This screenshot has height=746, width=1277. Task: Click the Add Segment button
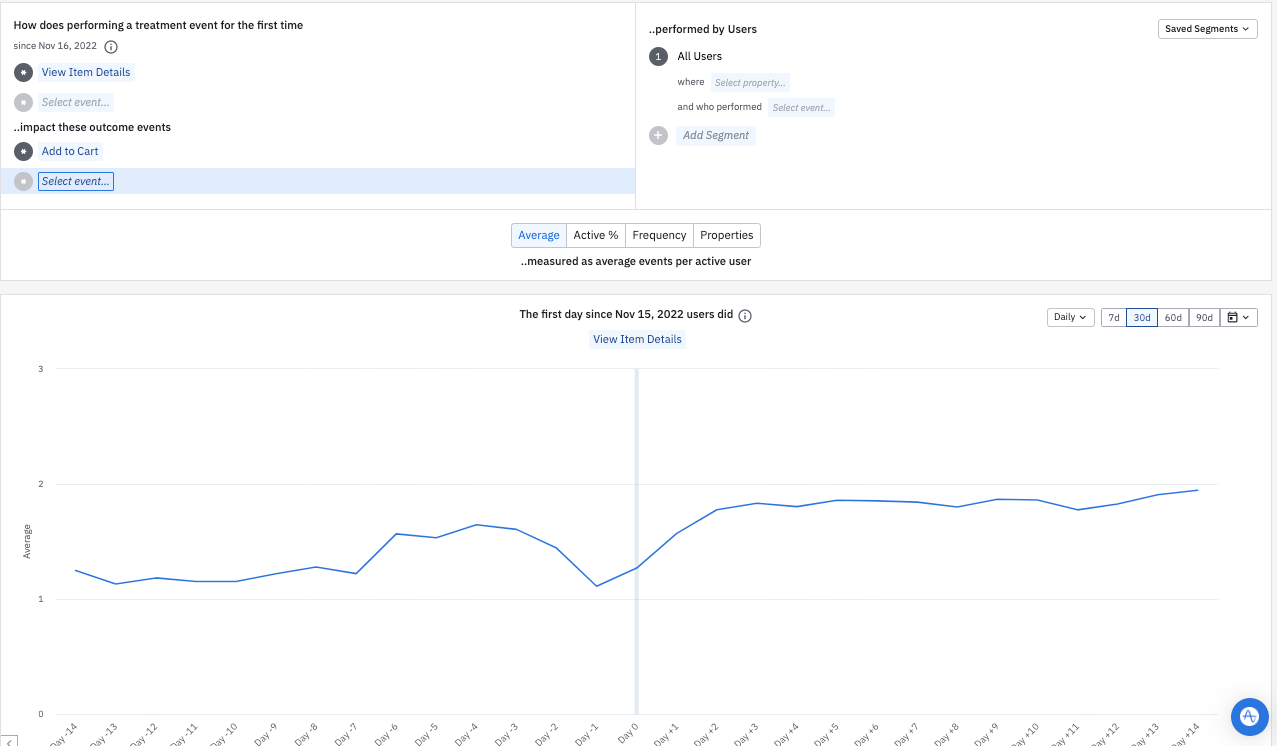pos(715,135)
